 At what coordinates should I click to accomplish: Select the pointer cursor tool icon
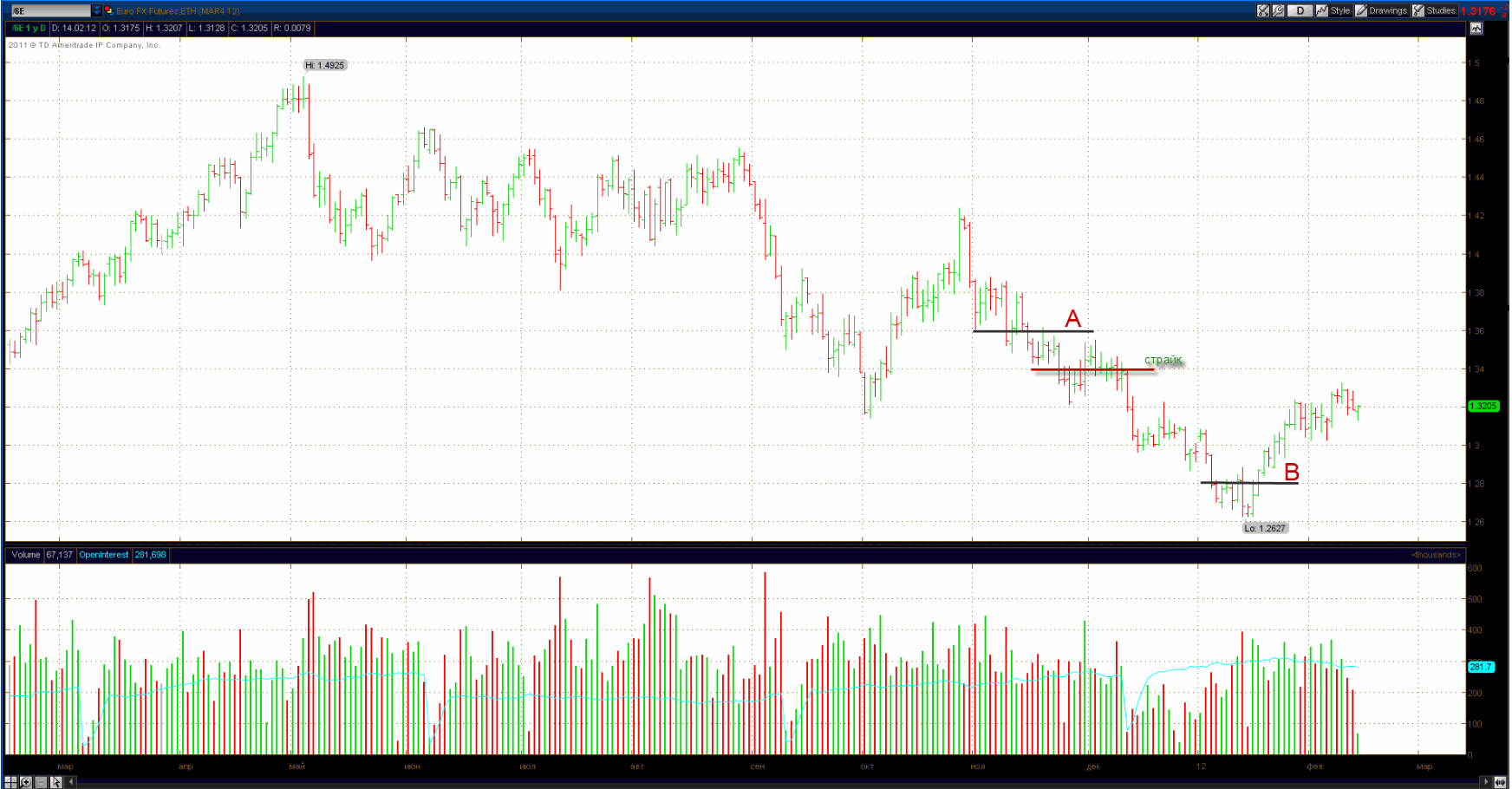pos(56,782)
